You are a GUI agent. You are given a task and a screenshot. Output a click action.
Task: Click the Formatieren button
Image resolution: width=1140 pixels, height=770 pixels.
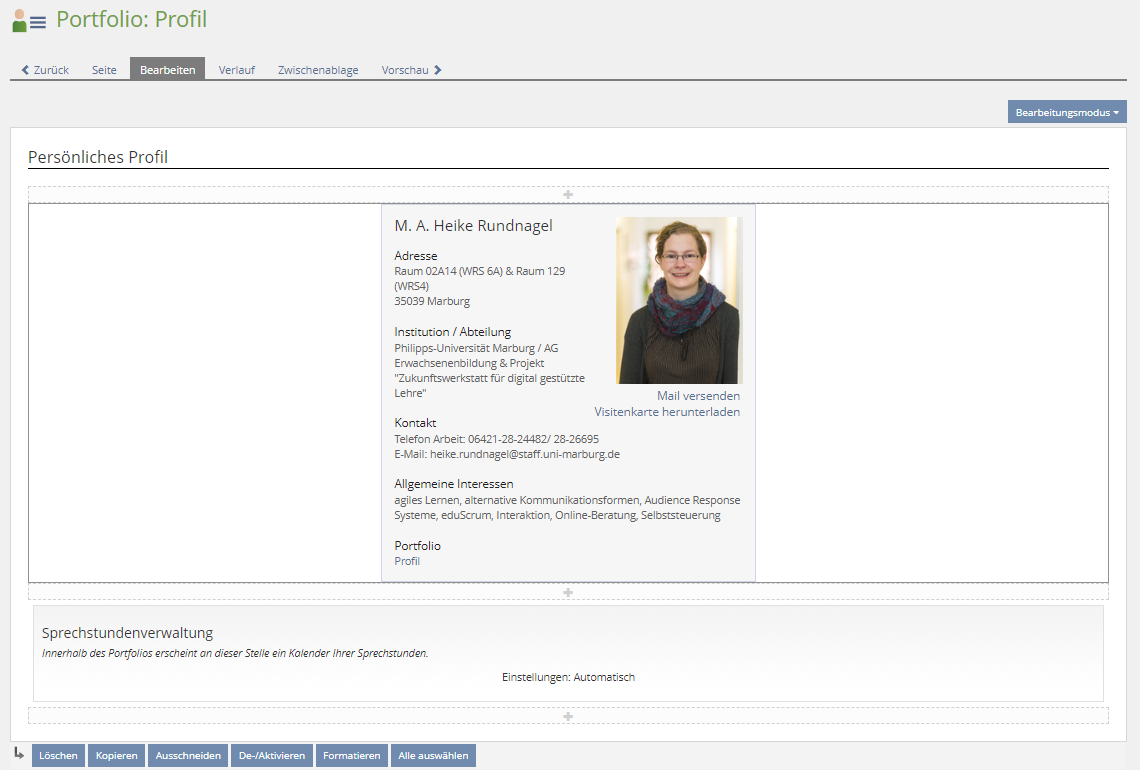[351, 755]
